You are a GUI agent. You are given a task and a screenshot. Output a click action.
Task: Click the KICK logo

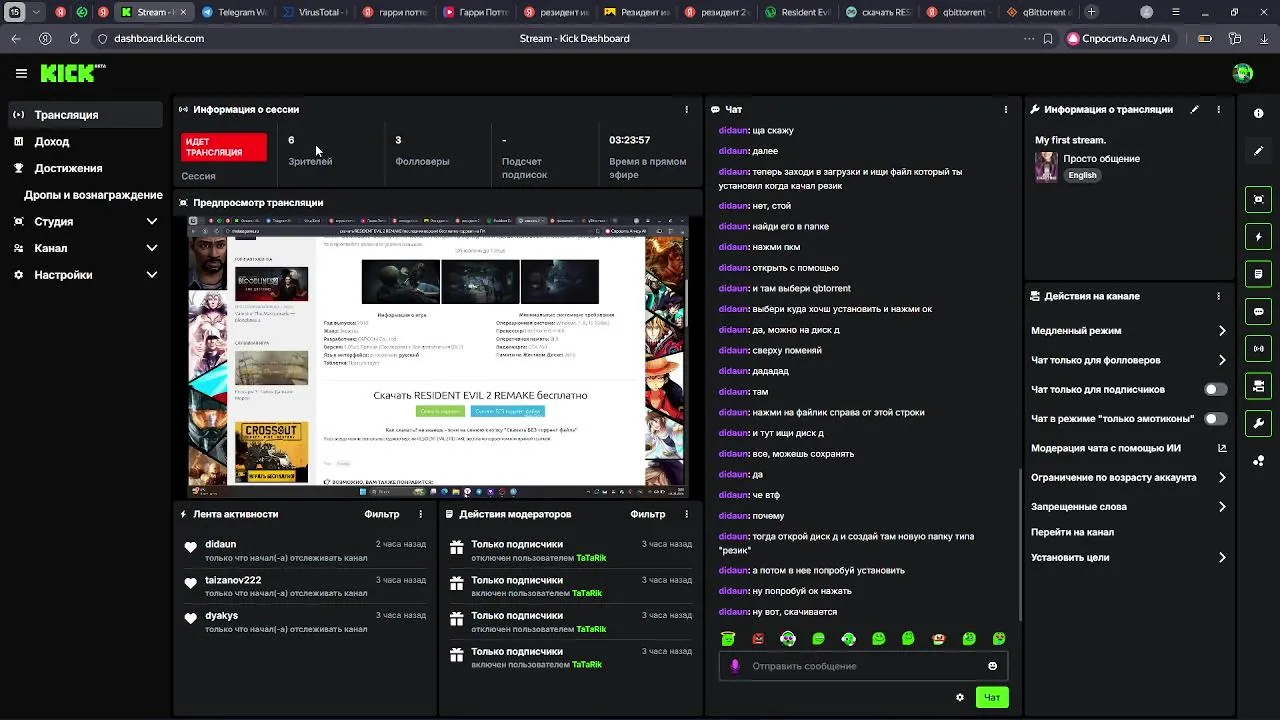(72, 73)
